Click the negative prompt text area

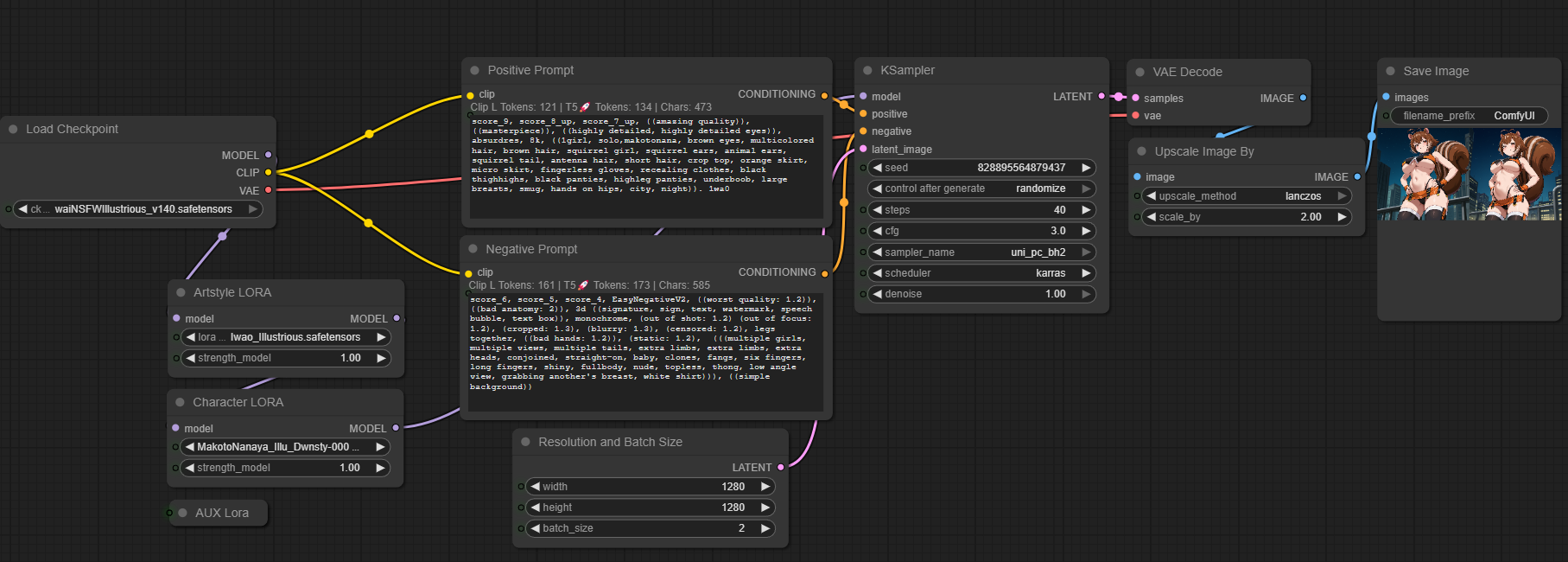pyautogui.click(x=645, y=352)
